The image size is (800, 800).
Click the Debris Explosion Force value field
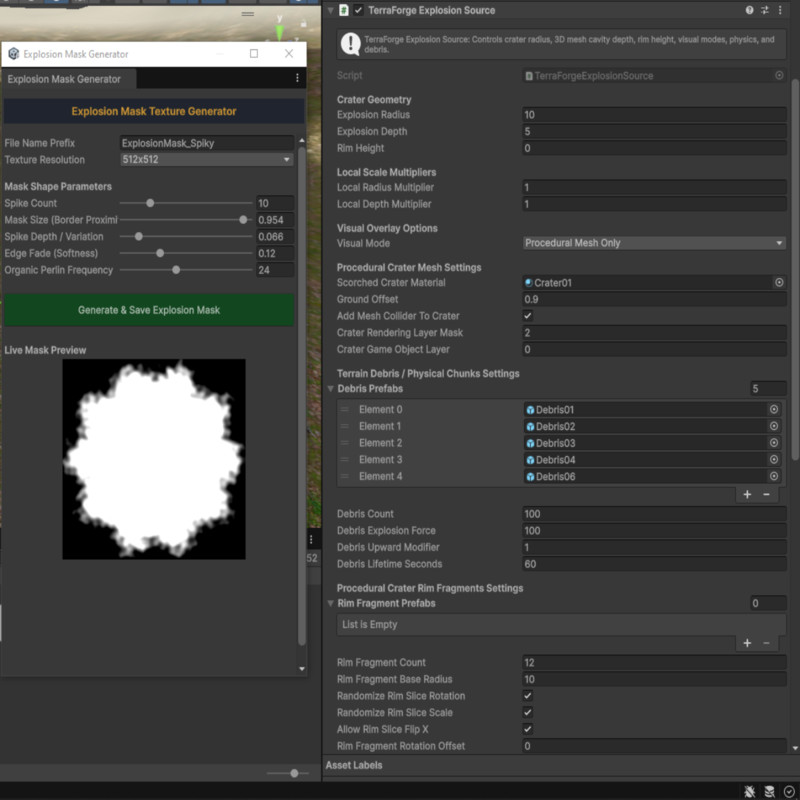[654, 531]
